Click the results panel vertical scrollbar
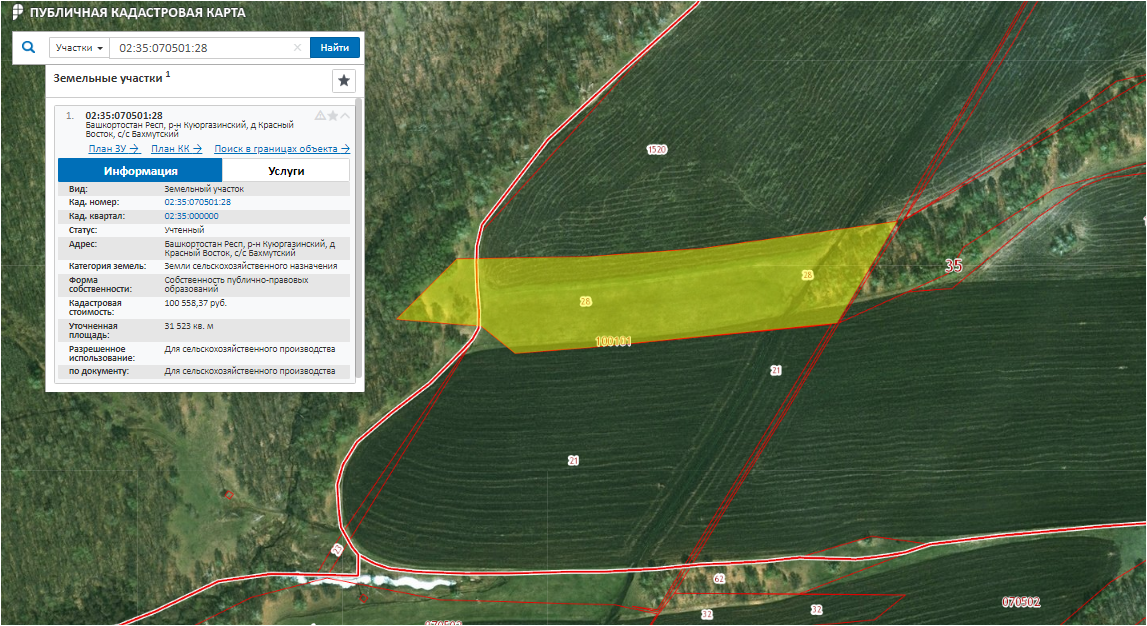The image size is (1147, 626). click(x=358, y=240)
